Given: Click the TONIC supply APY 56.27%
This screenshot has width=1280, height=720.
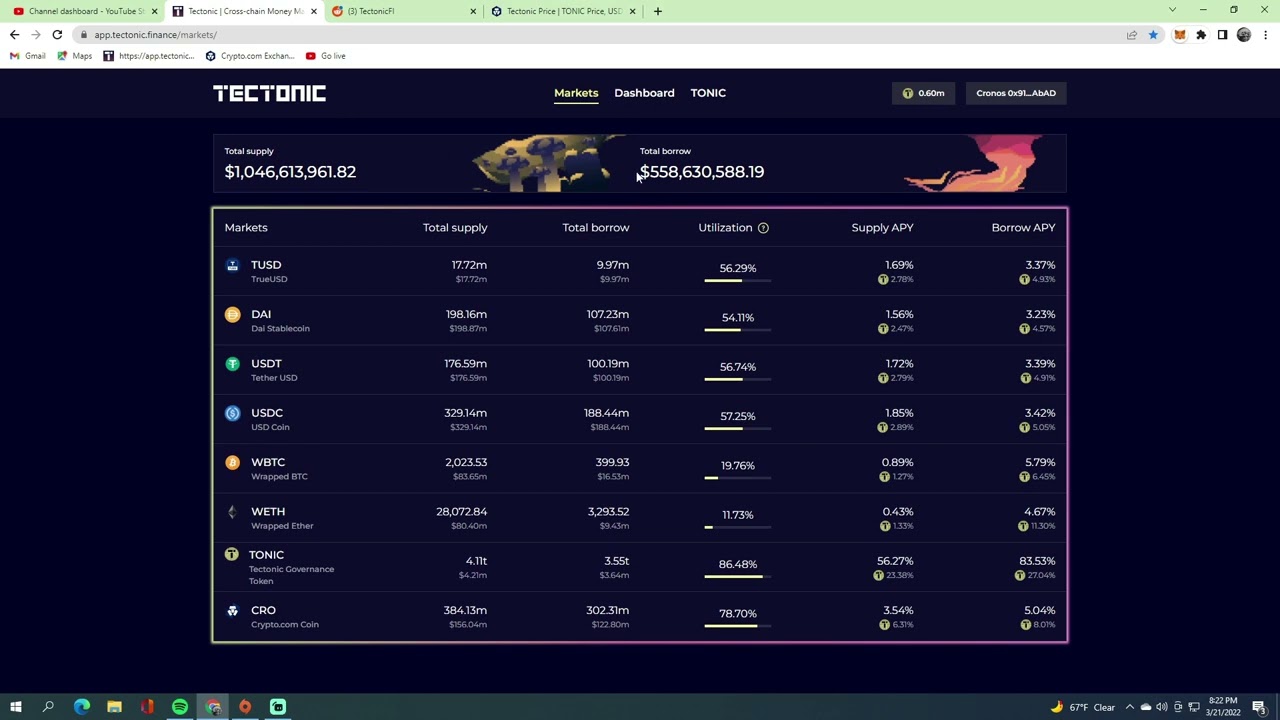Looking at the screenshot, I should [895, 561].
